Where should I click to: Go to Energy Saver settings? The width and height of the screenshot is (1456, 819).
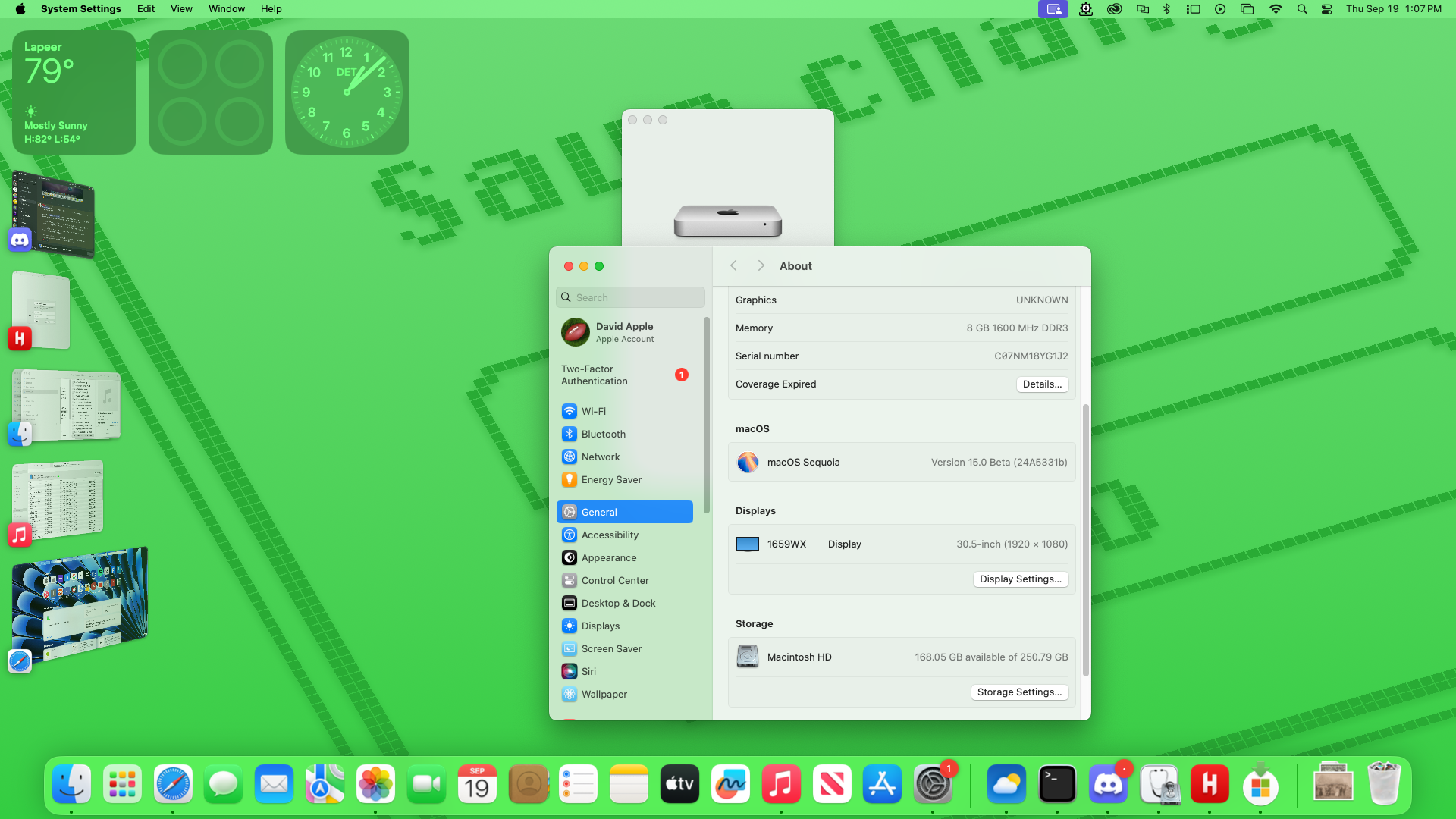point(610,479)
